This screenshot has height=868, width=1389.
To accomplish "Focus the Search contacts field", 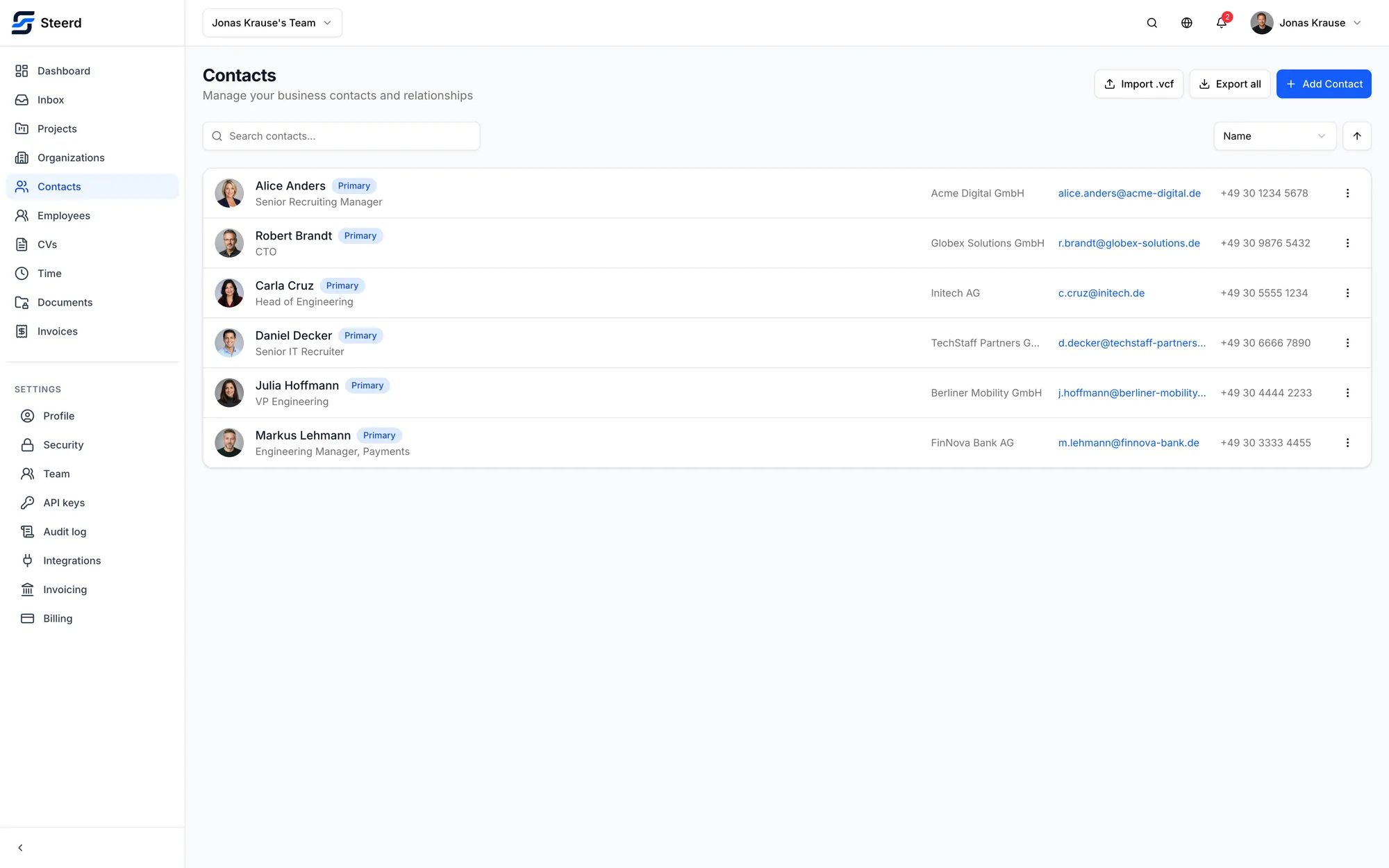I will (341, 136).
